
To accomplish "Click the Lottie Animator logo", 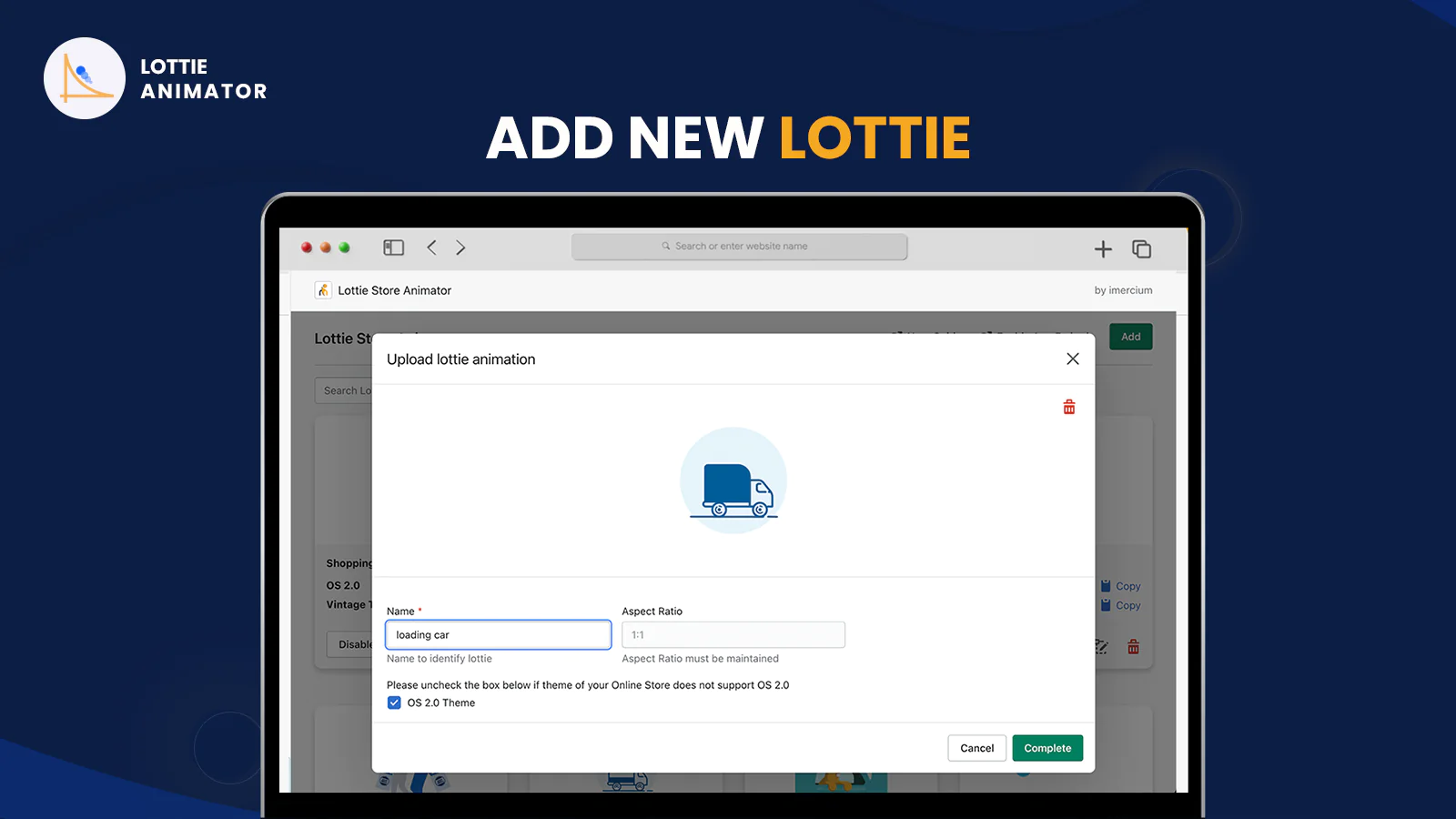I will tap(85, 78).
